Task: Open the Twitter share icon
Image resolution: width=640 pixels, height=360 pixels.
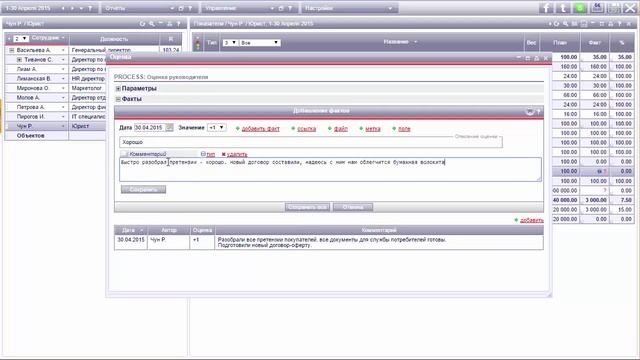Action: (x=563, y=8)
